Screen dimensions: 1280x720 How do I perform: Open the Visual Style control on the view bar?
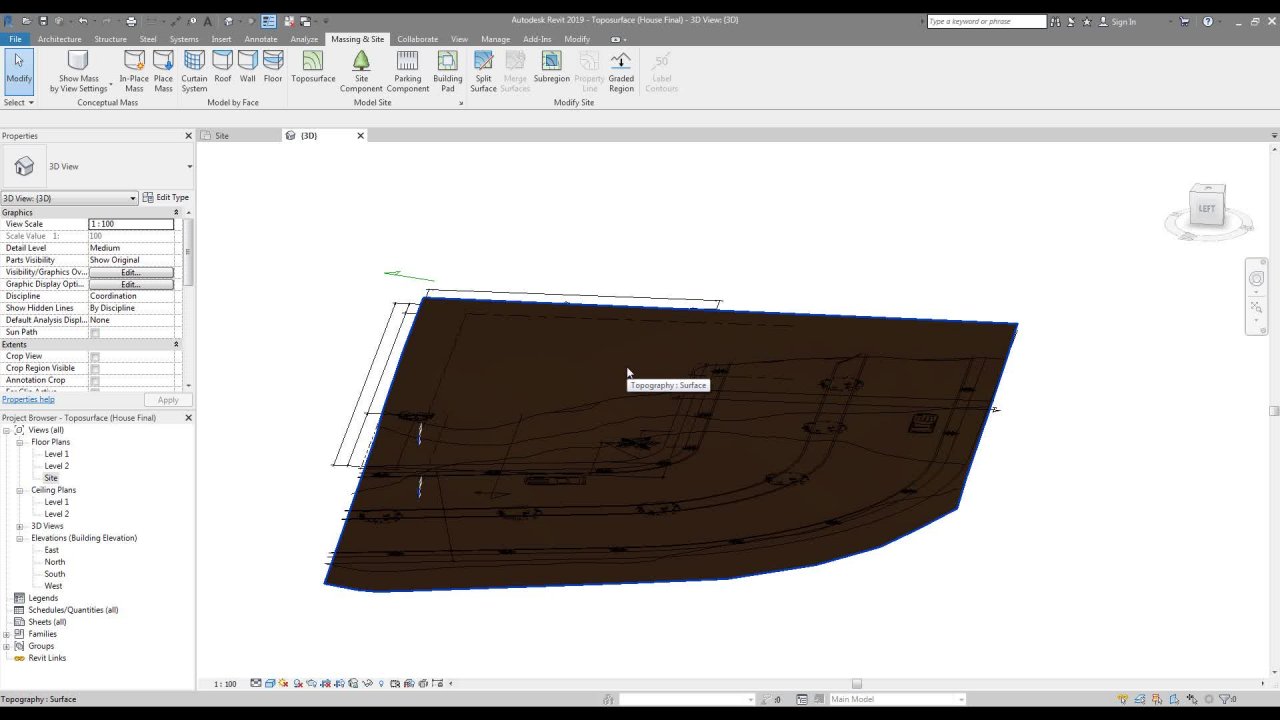point(268,683)
